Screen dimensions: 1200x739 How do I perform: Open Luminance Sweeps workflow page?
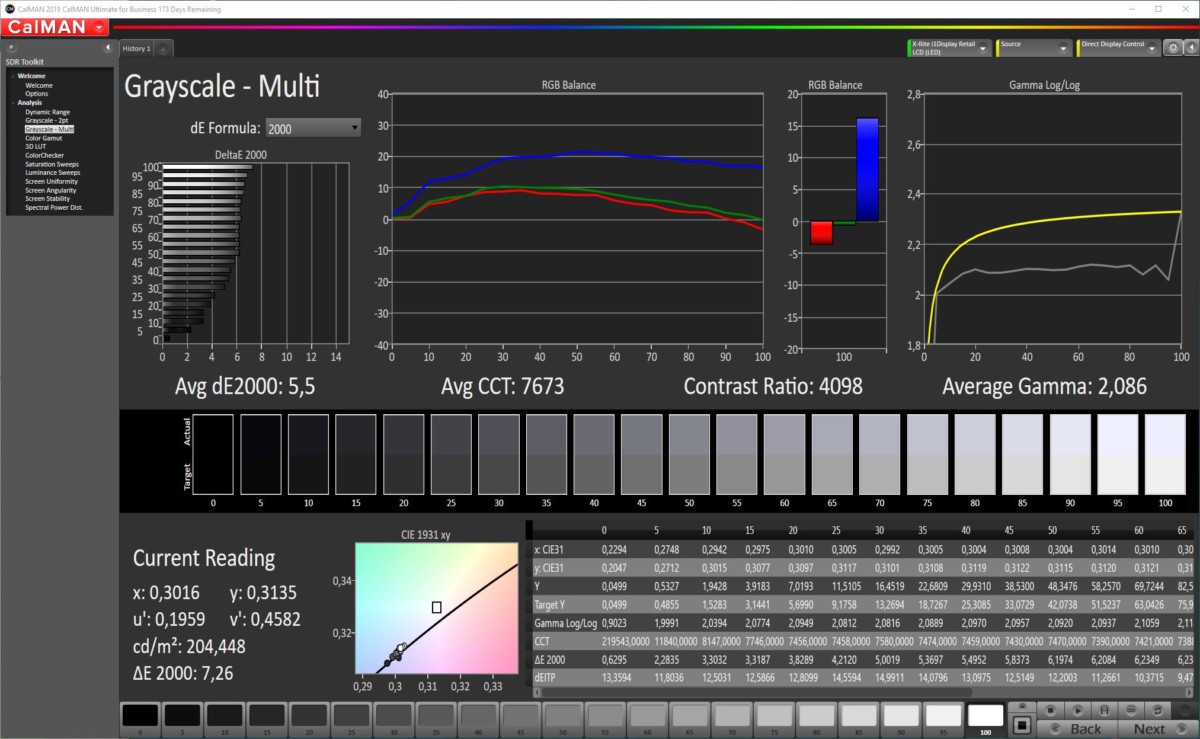point(53,172)
